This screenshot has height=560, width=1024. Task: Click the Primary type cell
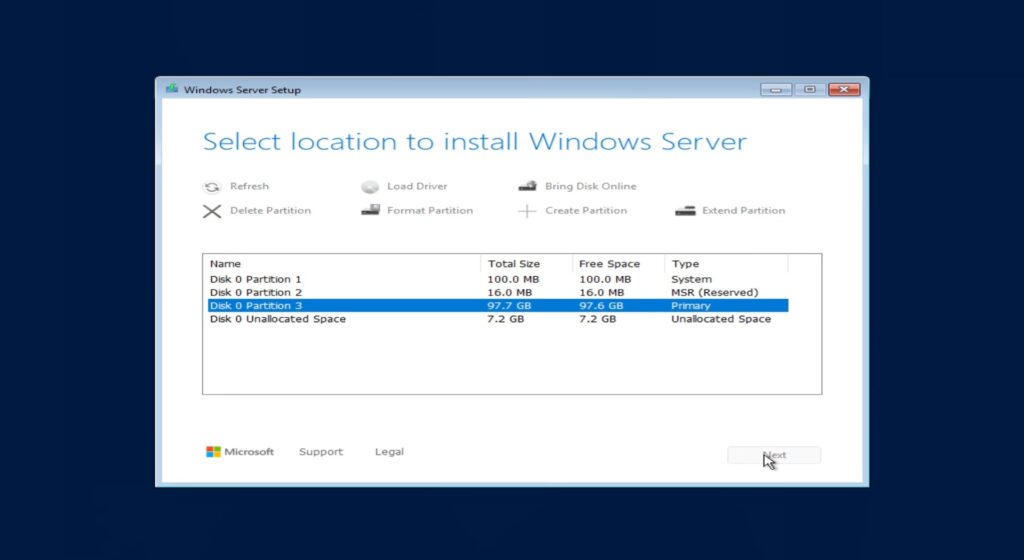click(690, 305)
